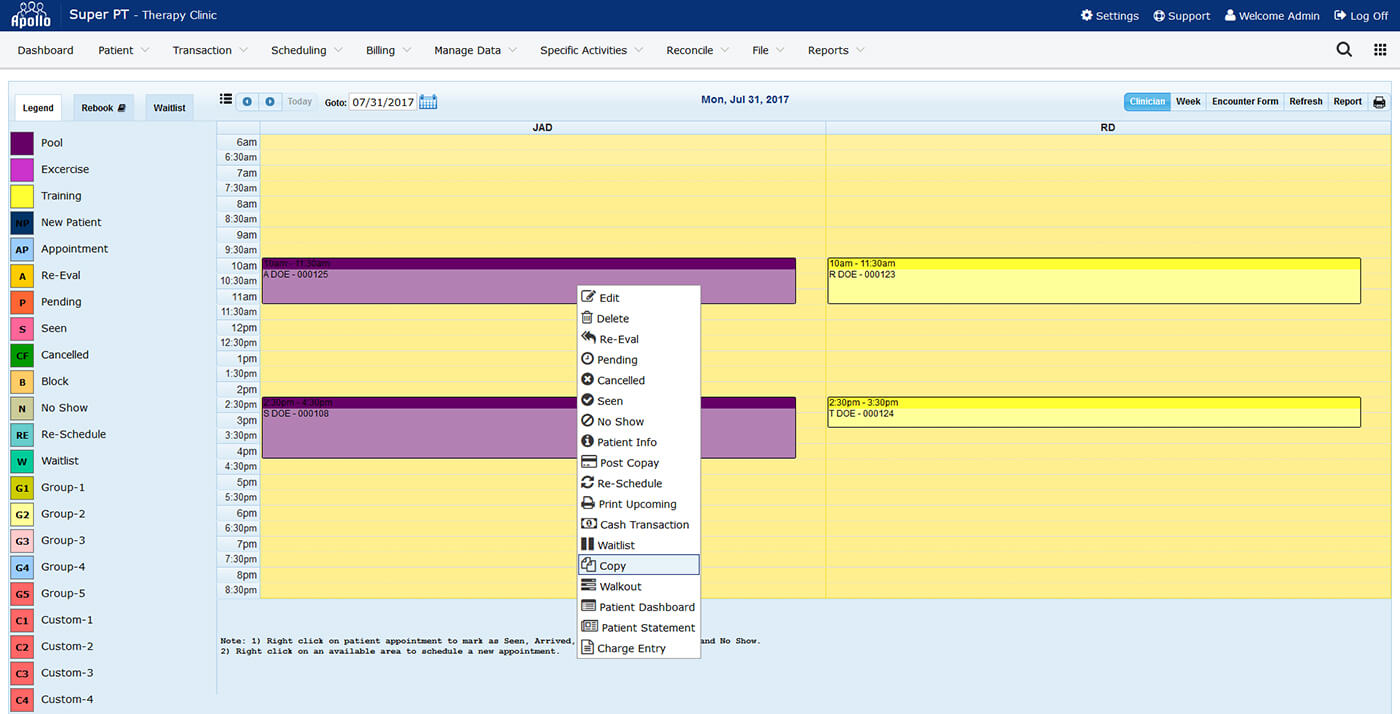Viewport: 1400px width, 714px height.
Task: Open Settings gear in header
Action: pos(1110,16)
